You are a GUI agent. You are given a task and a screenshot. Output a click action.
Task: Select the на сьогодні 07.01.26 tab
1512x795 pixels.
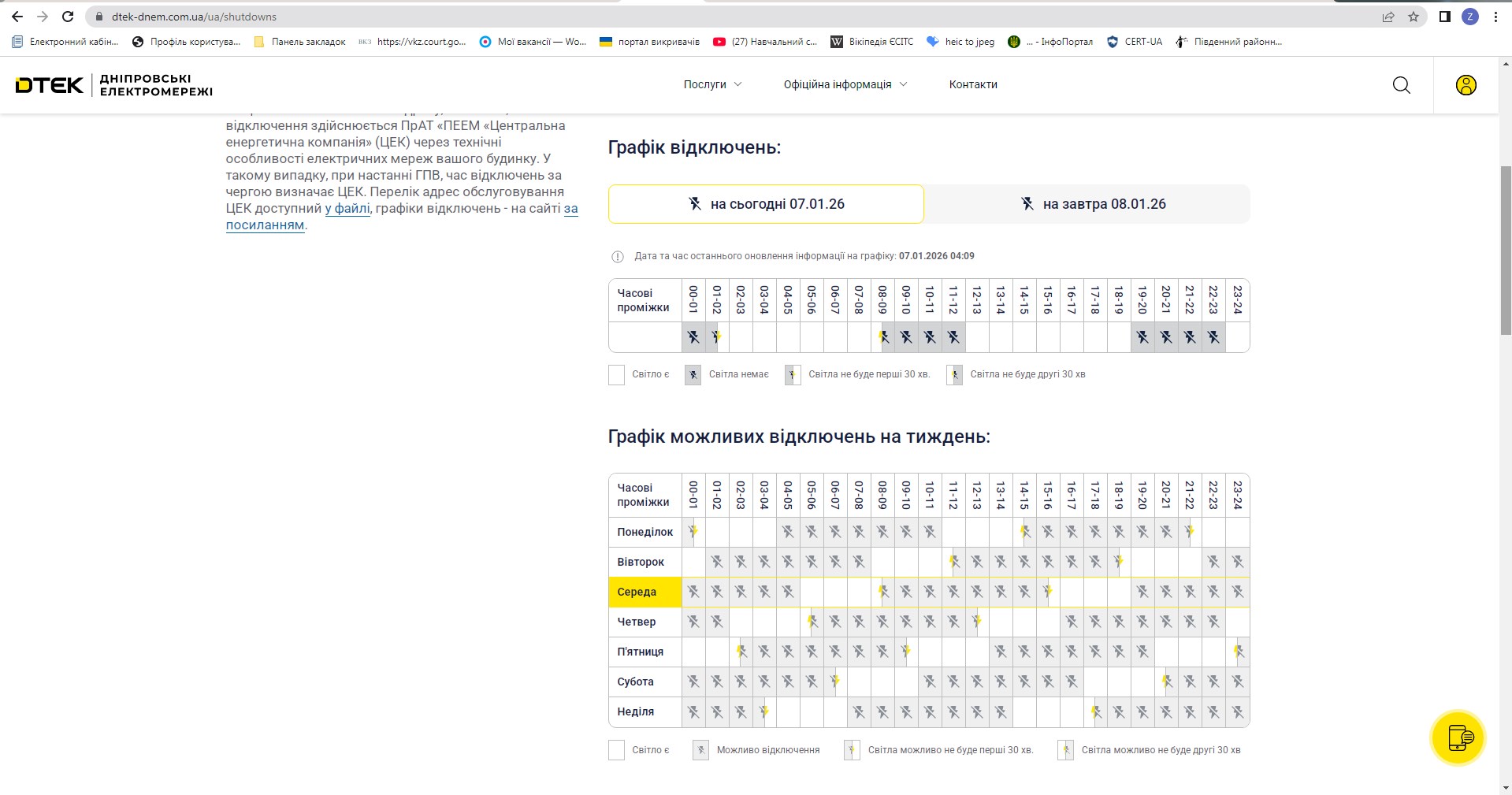point(766,204)
